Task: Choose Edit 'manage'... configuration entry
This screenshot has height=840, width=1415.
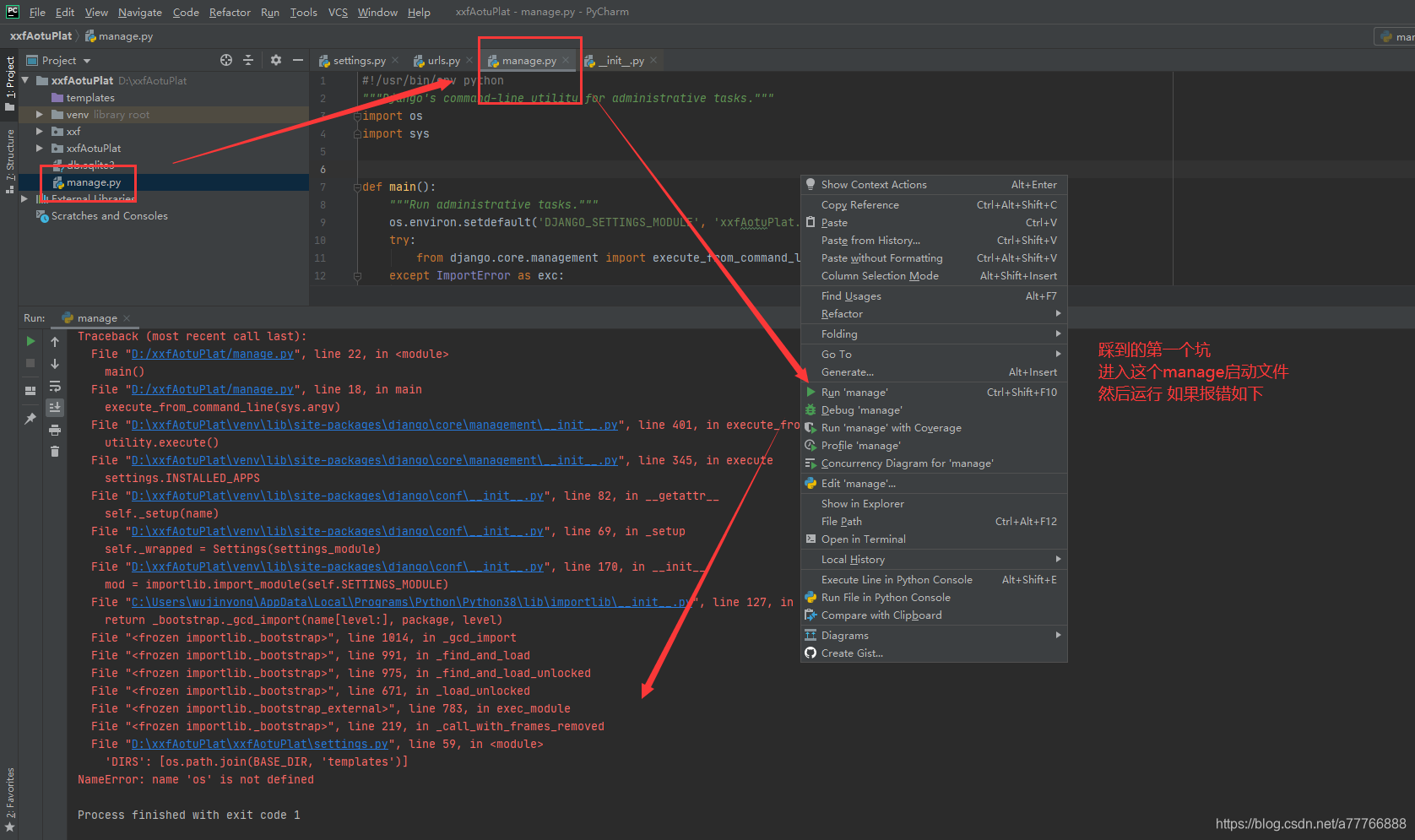Action: pos(934,484)
